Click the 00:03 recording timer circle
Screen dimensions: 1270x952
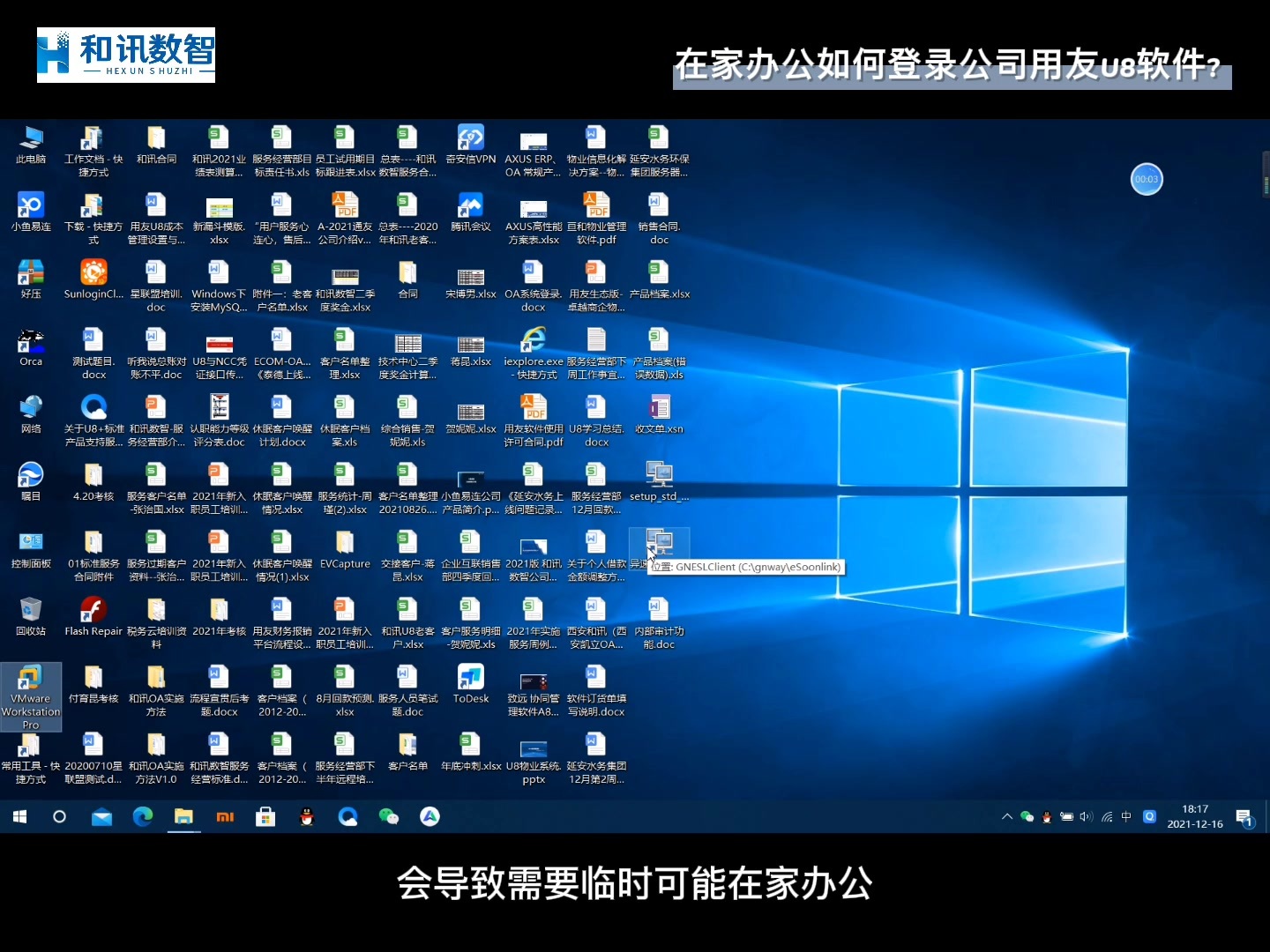1147,179
